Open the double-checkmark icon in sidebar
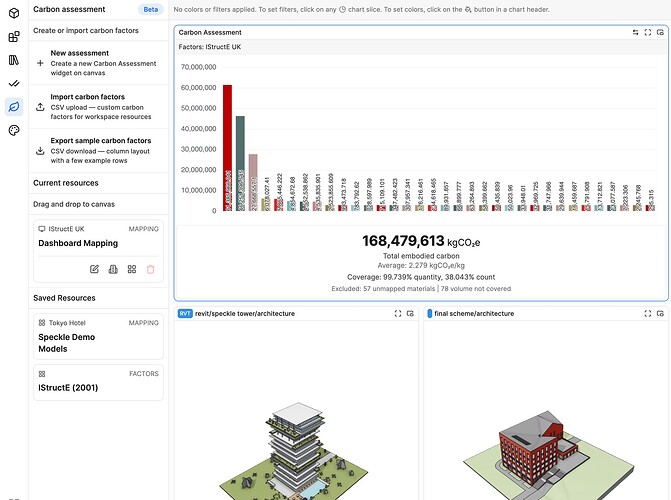 coord(14,83)
